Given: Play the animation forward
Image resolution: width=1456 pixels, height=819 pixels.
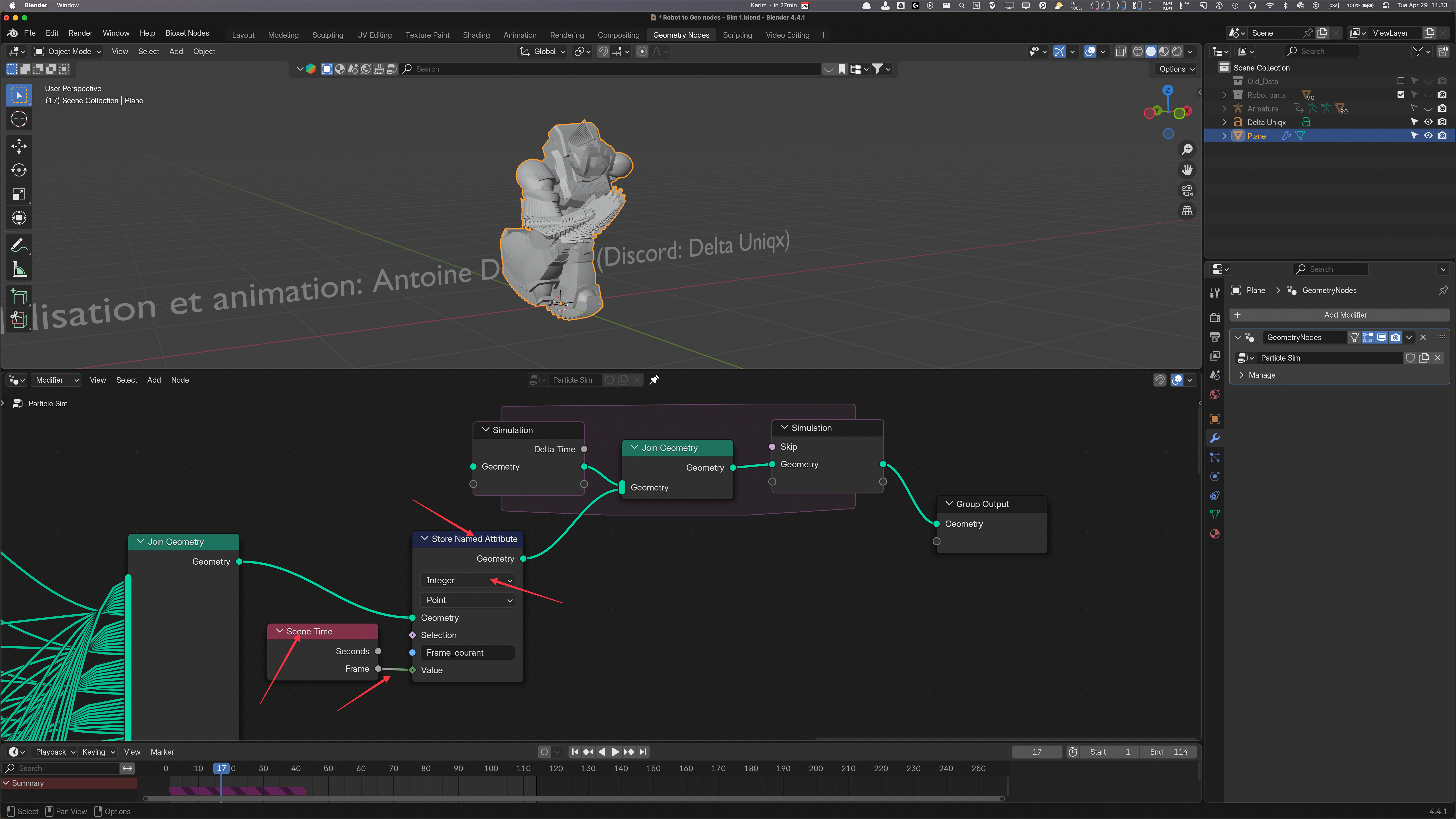Looking at the screenshot, I should [616, 752].
